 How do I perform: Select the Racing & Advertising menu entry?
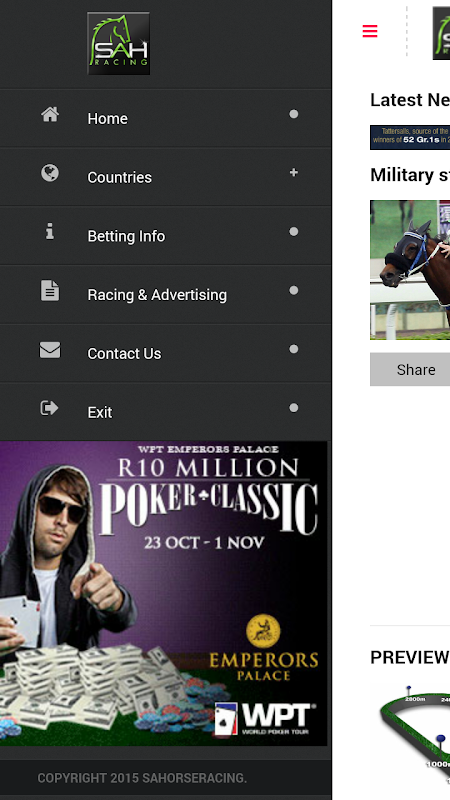pos(165,294)
